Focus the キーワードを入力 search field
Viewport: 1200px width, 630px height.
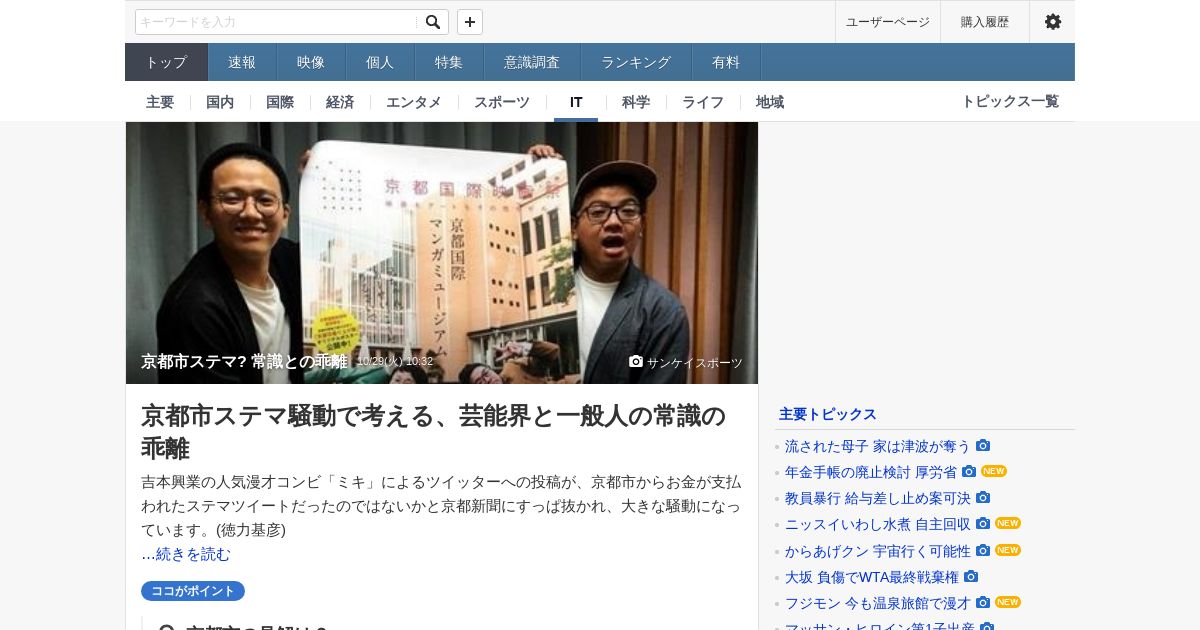coord(277,22)
